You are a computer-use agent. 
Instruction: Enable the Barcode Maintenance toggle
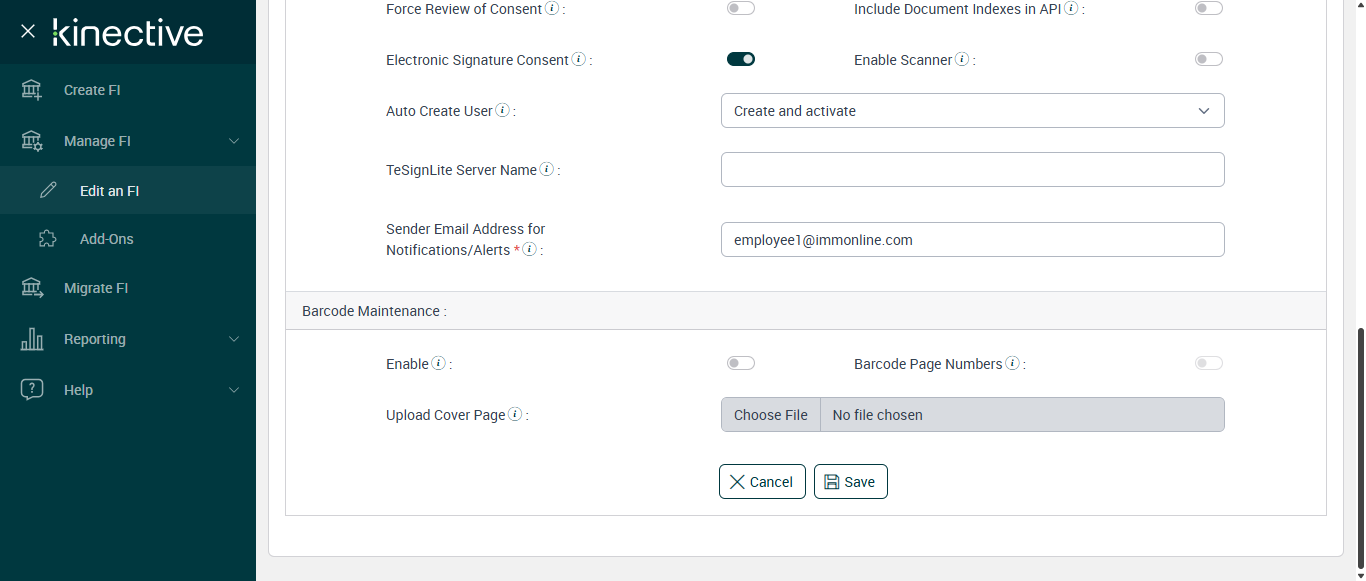[x=741, y=364]
